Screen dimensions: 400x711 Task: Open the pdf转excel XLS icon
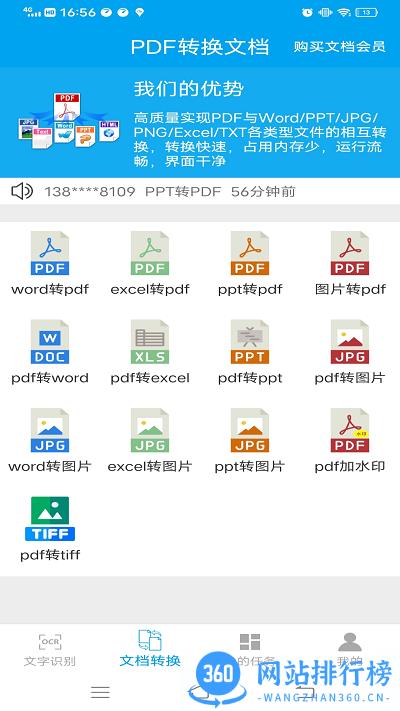tap(150, 341)
